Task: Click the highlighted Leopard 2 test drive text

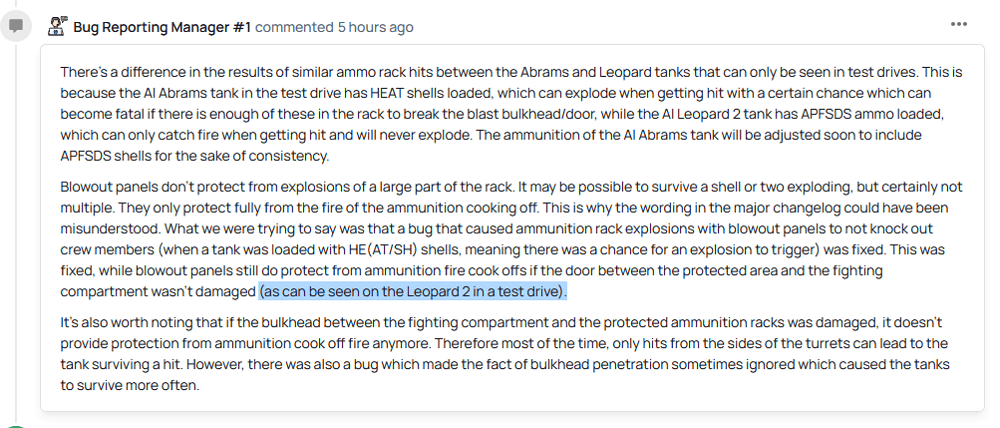Action: click(x=413, y=291)
